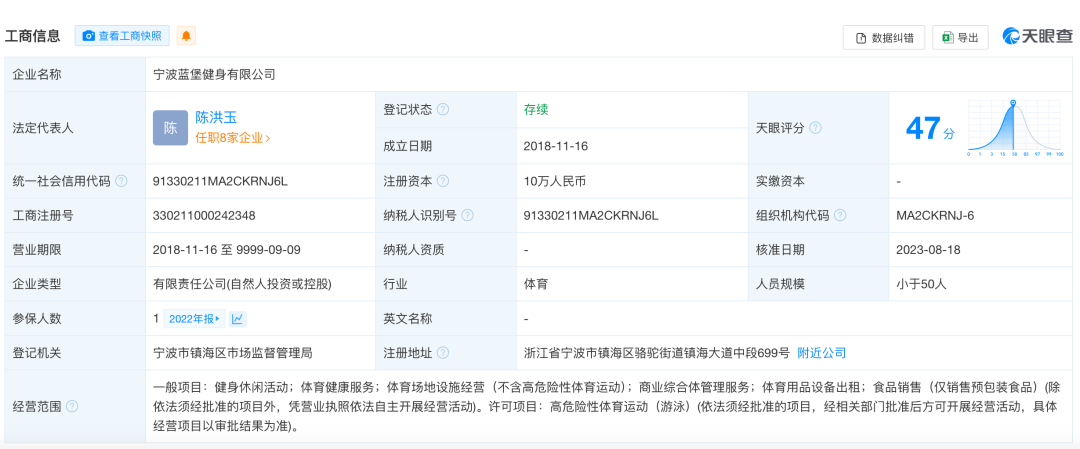Screen dimensions: 1080x449
Task: Click credit code 91330211MA2CKRNJ6L in 统一社会信用代码 row
Action: click(220, 181)
